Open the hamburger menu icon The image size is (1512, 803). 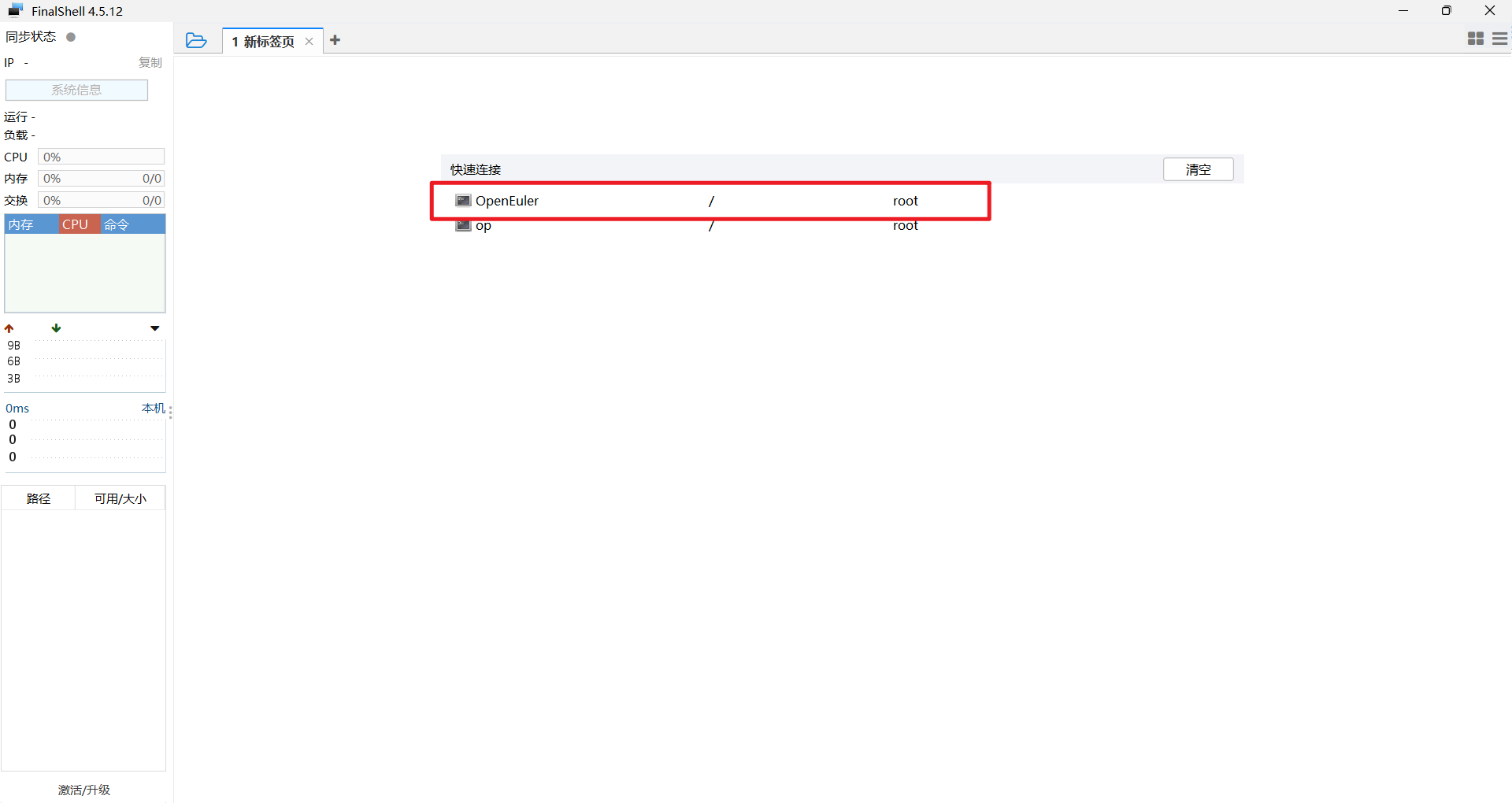1500,39
